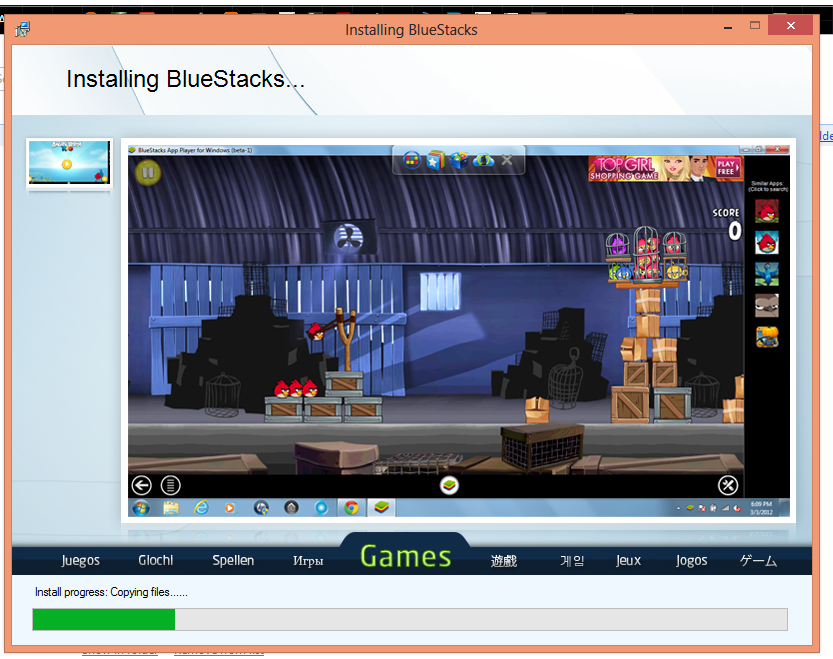Click the back arrow icon in BlueStacks

pos(141,485)
